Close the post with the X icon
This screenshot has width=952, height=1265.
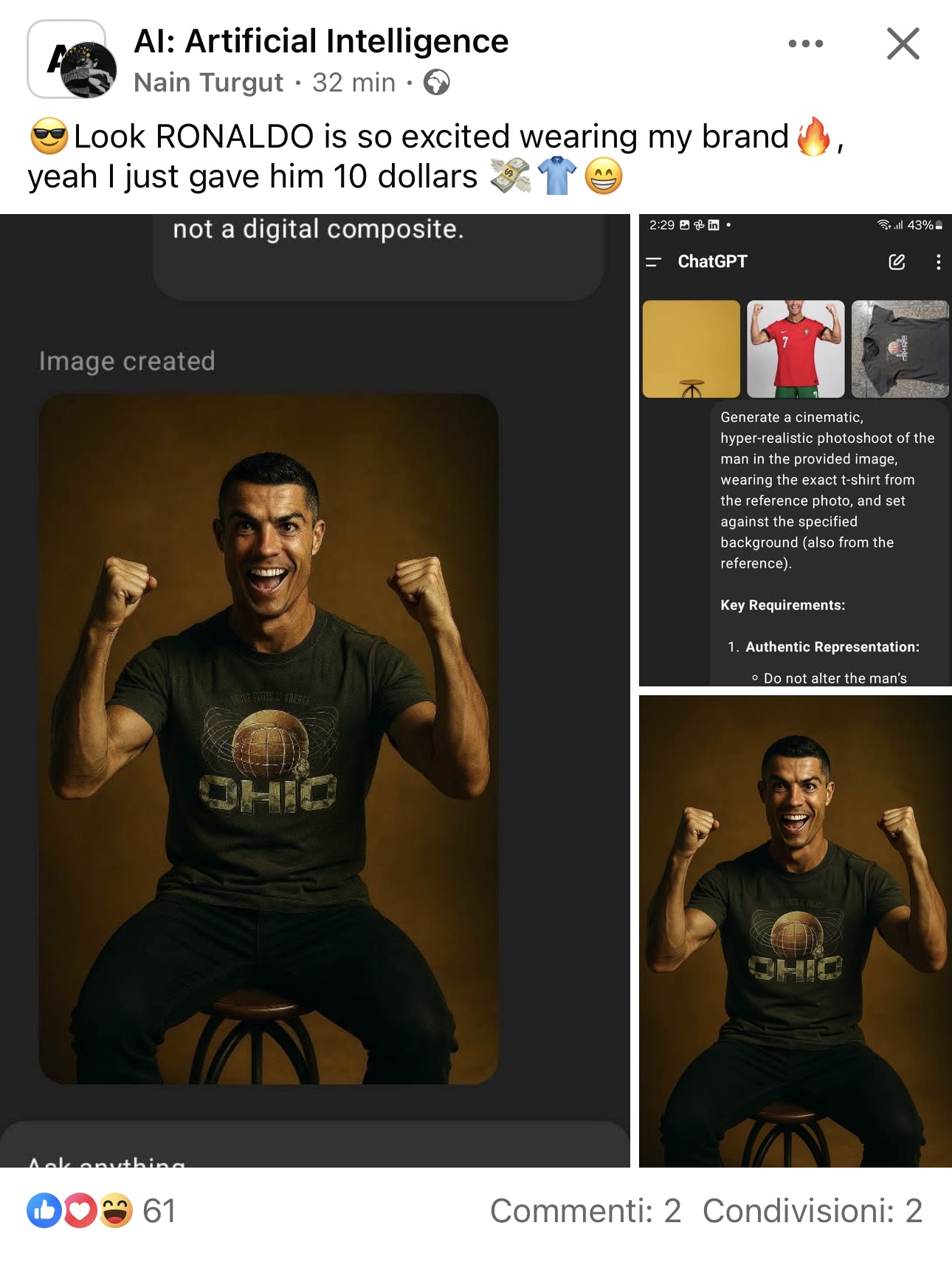tap(903, 44)
